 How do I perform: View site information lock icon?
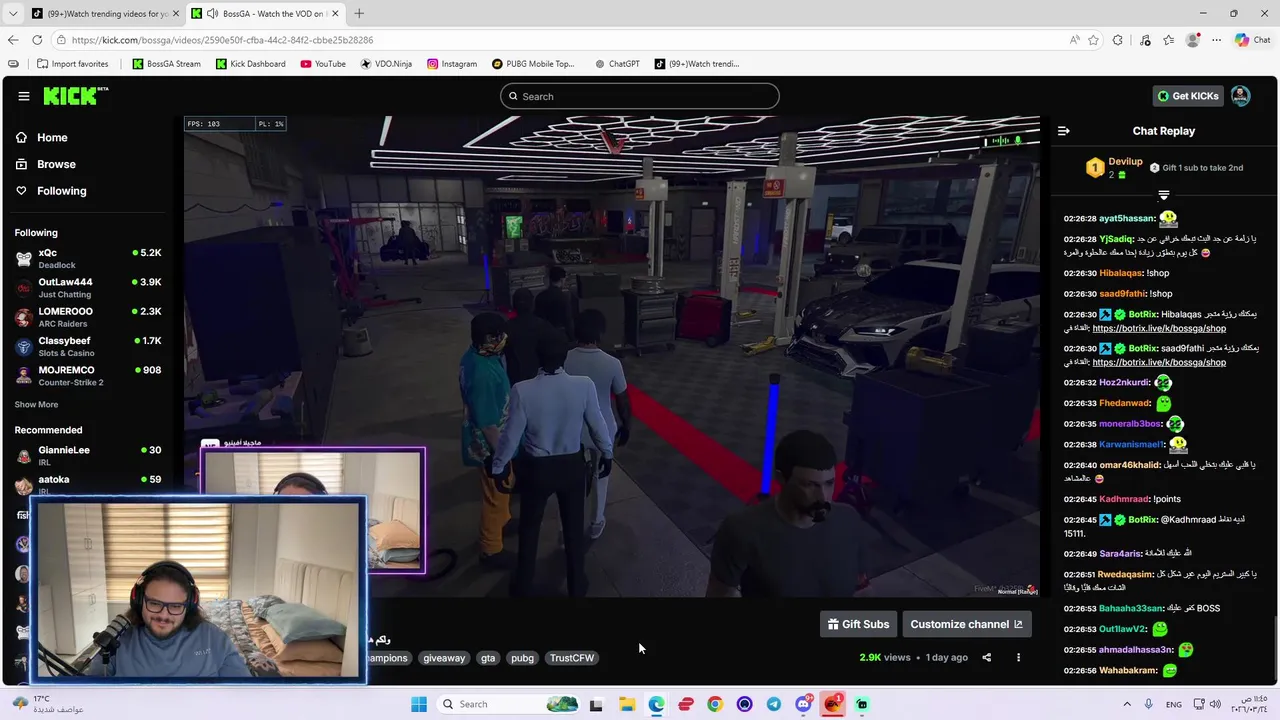tap(62, 40)
